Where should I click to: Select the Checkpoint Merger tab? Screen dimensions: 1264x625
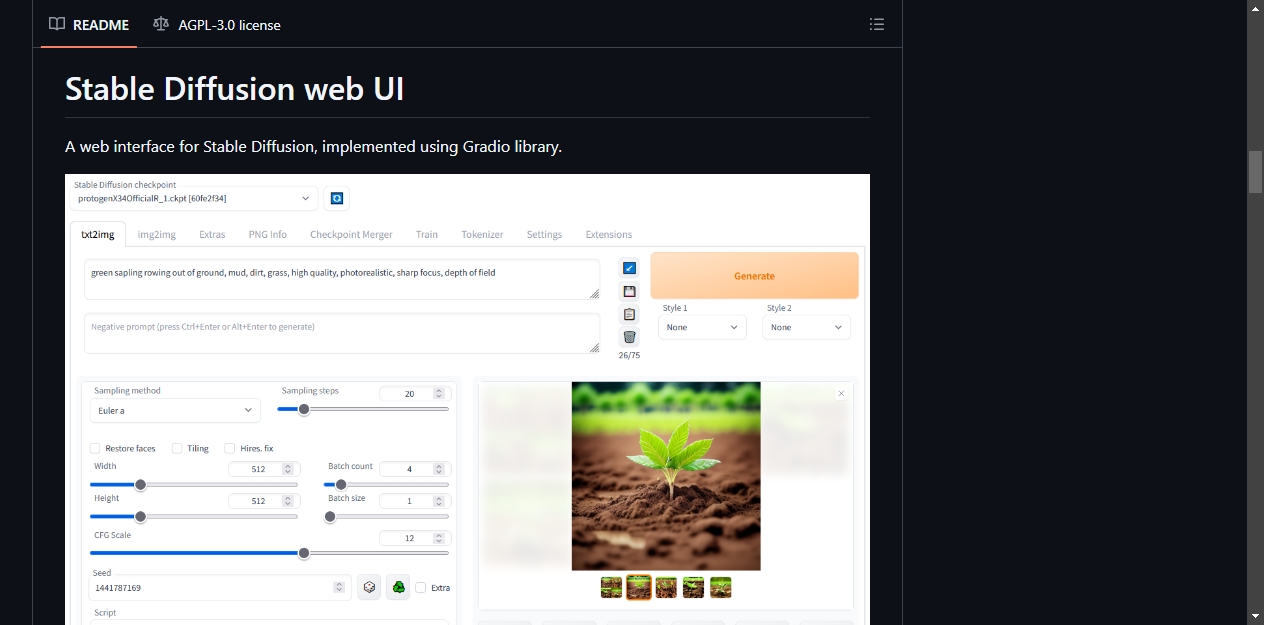click(x=351, y=234)
